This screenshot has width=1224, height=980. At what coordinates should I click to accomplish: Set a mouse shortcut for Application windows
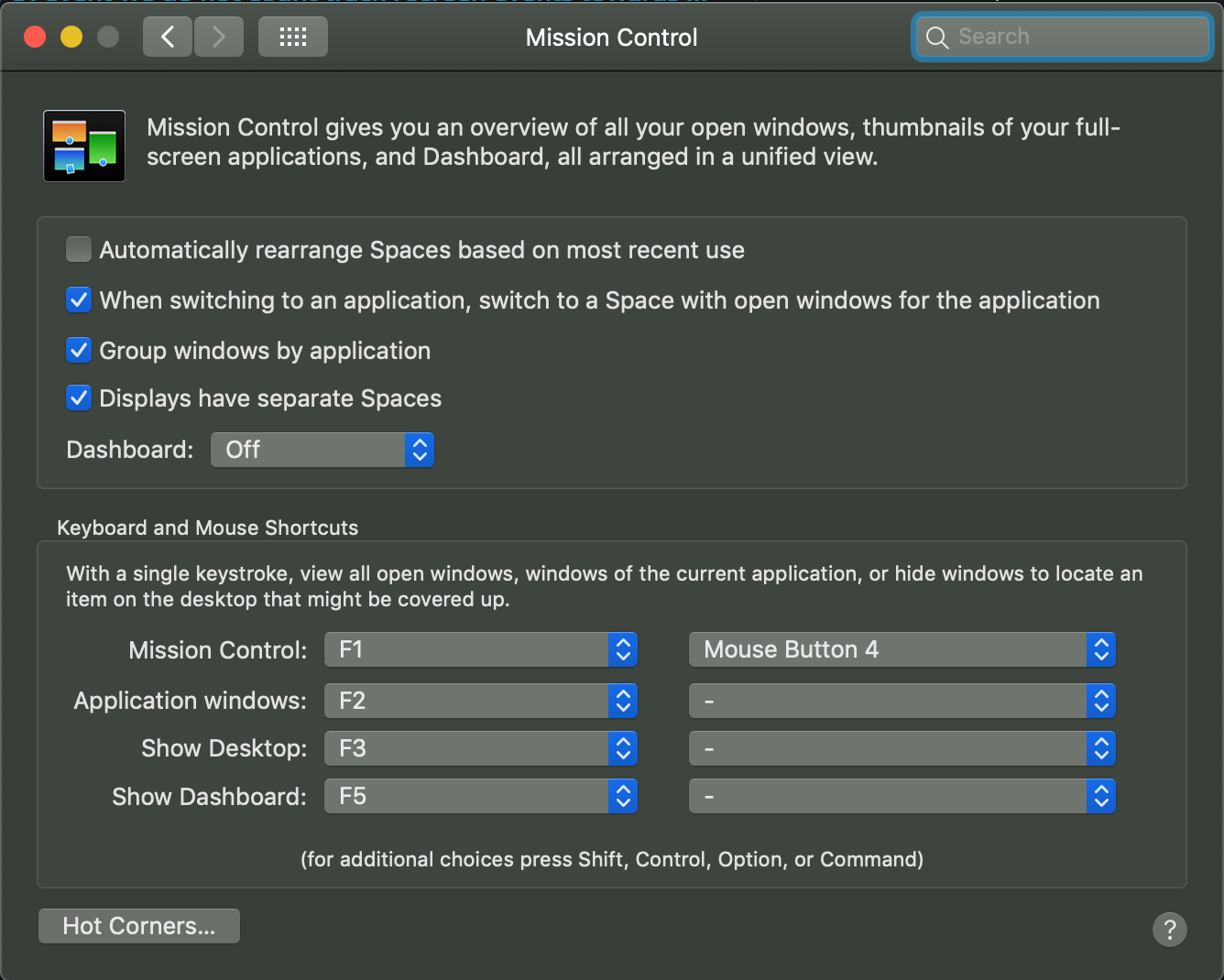902,701
